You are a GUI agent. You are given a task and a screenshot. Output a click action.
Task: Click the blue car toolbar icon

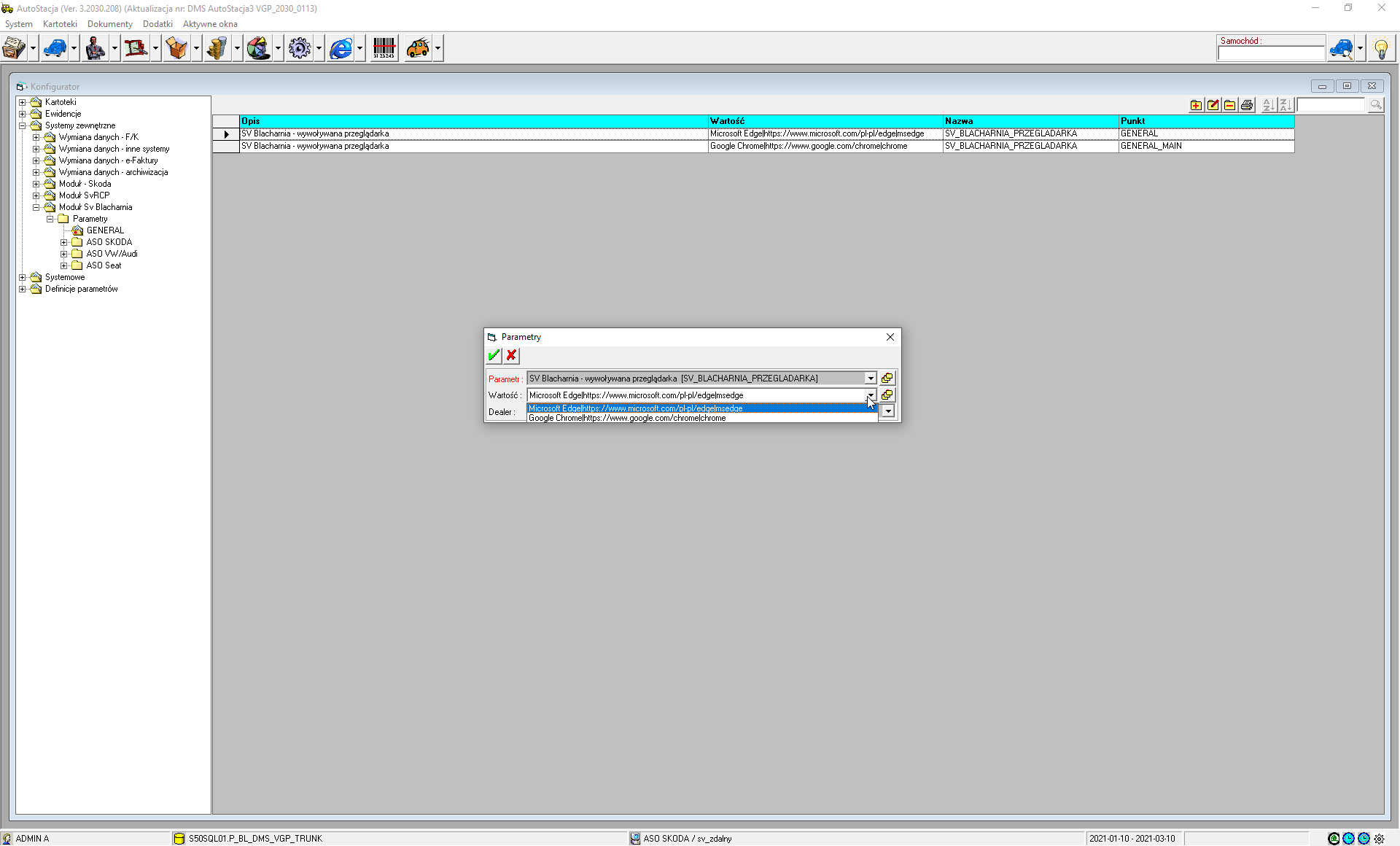(x=55, y=49)
